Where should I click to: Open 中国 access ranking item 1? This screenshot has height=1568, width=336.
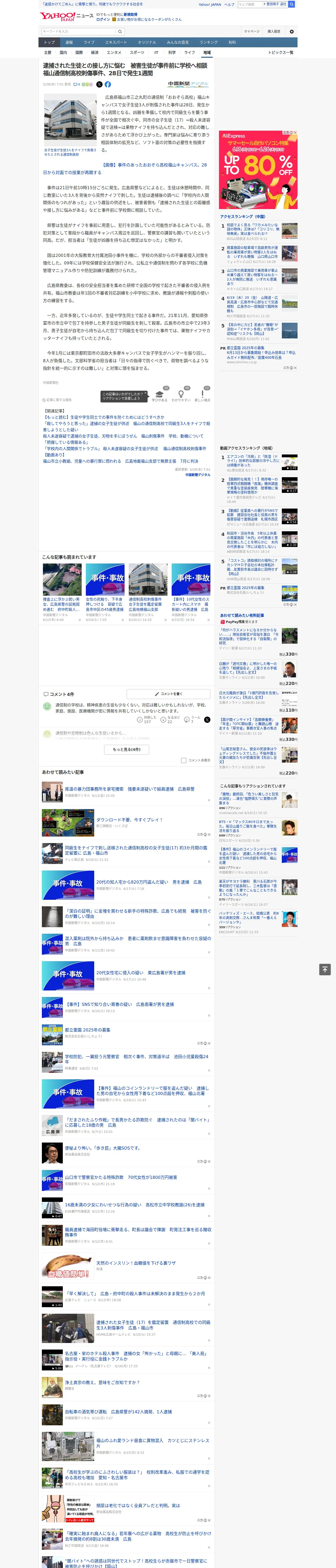(x=253, y=229)
